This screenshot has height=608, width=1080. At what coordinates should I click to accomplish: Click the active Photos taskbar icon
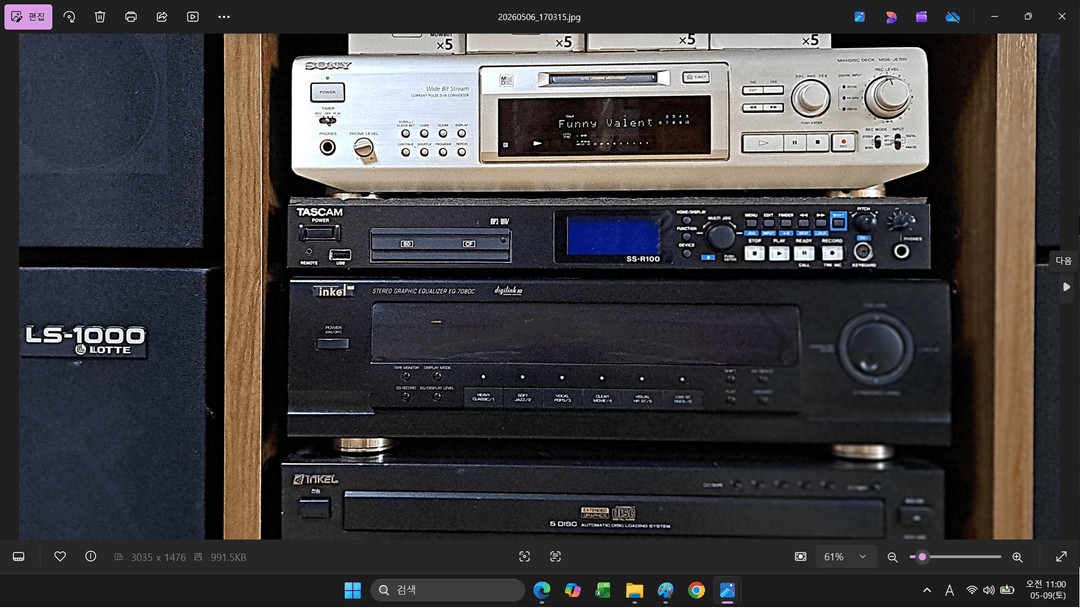pyautogui.click(x=727, y=590)
